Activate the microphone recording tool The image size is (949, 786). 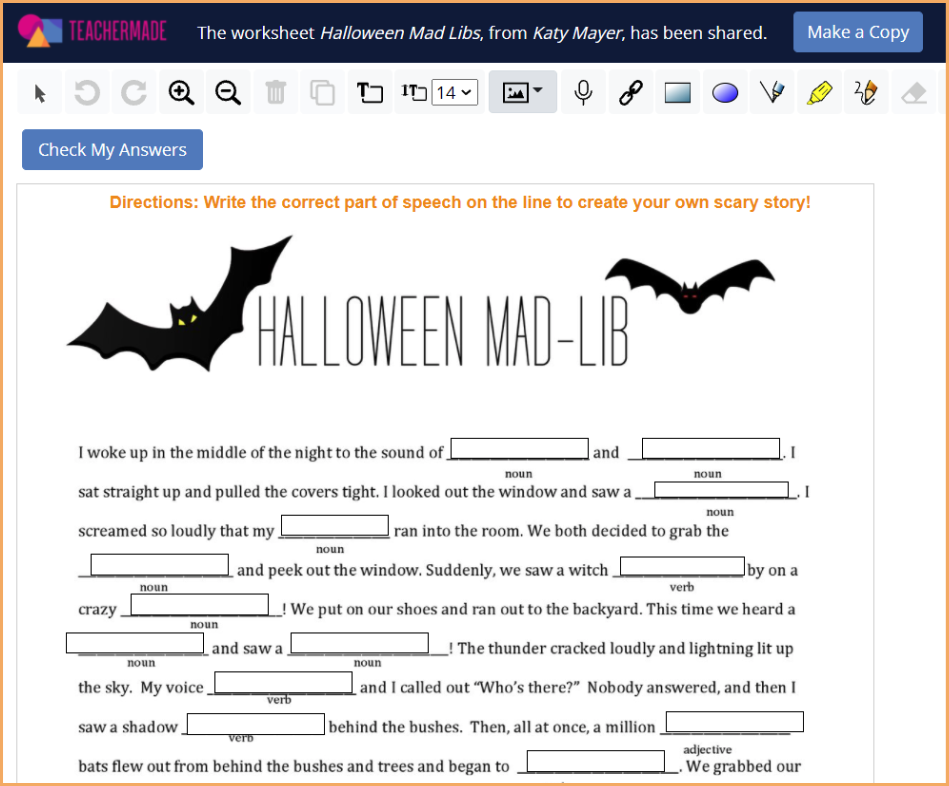583,92
